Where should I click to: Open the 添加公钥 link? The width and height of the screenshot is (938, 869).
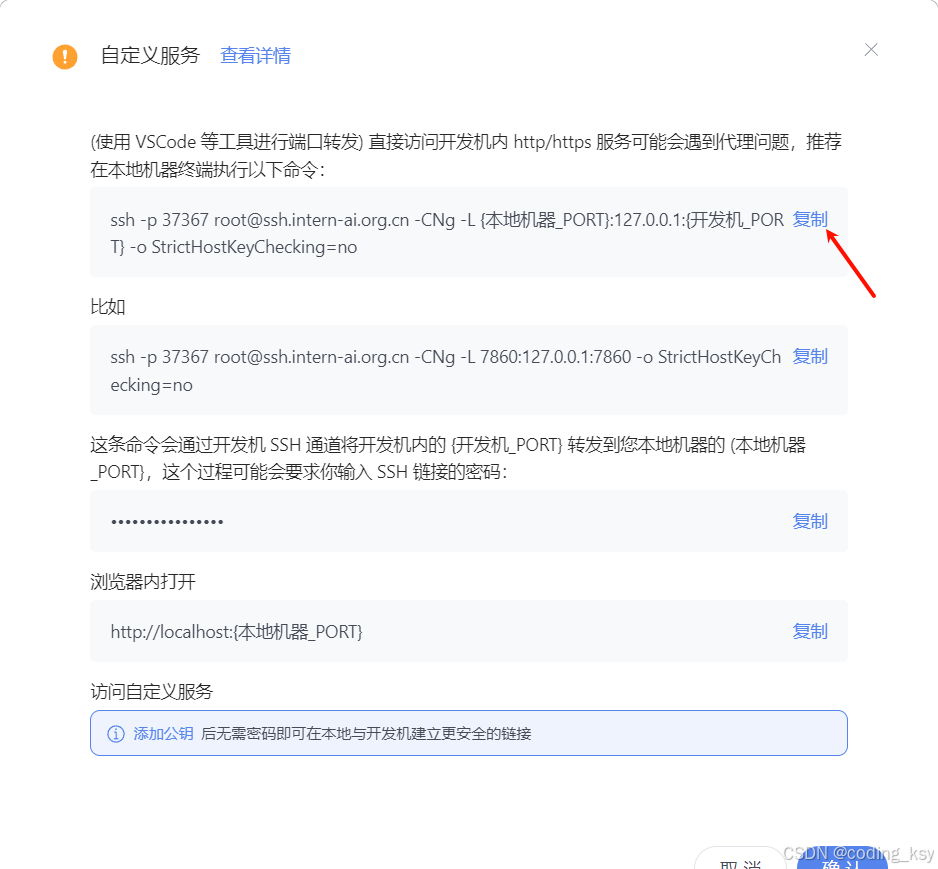[163, 734]
